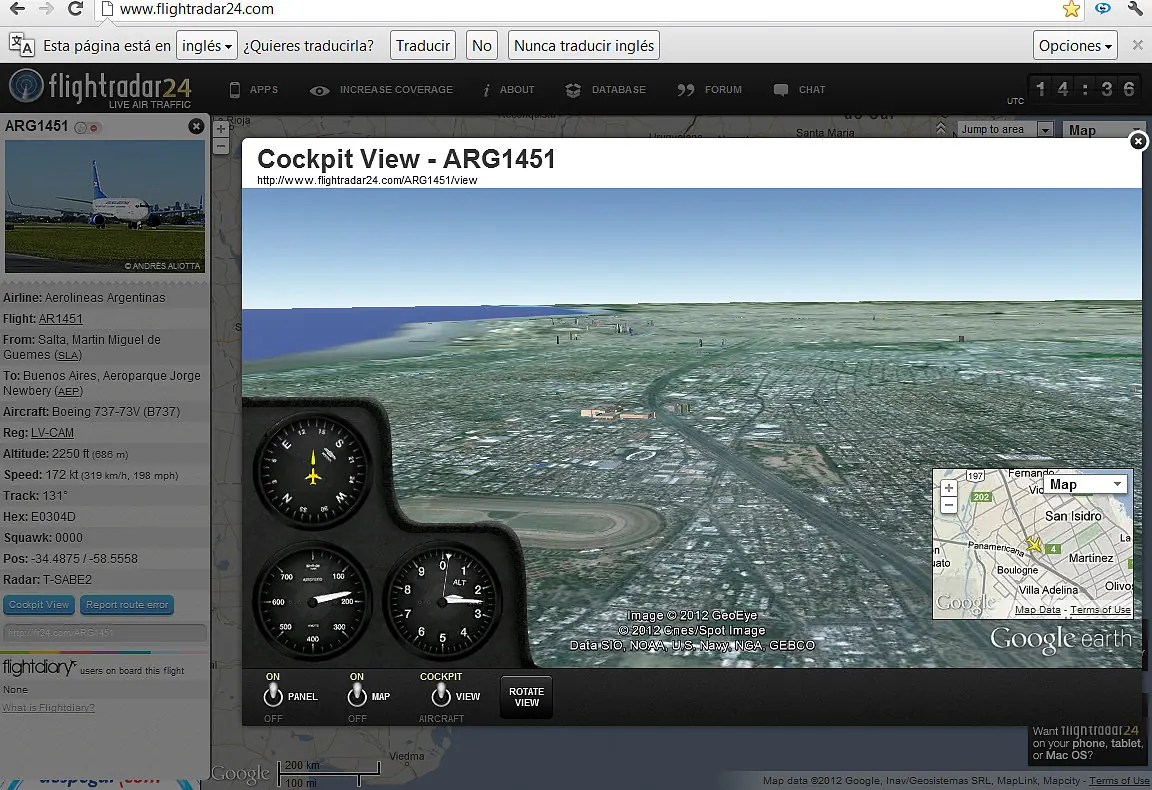
Task: Zoom out on the cockpit mini map
Action: click(x=948, y=505)
